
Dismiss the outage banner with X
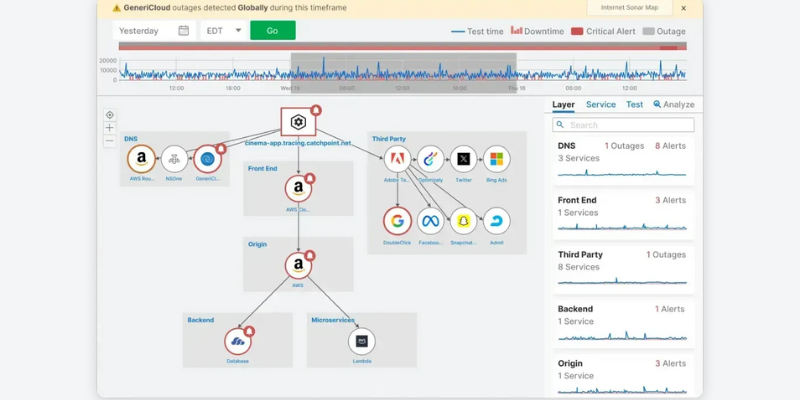tap(684, 8)
